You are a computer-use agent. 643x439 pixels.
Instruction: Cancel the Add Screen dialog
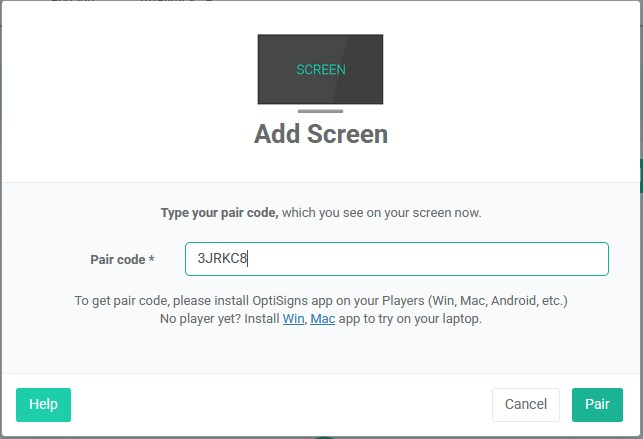pyautogui.click(x=526, y=405)
